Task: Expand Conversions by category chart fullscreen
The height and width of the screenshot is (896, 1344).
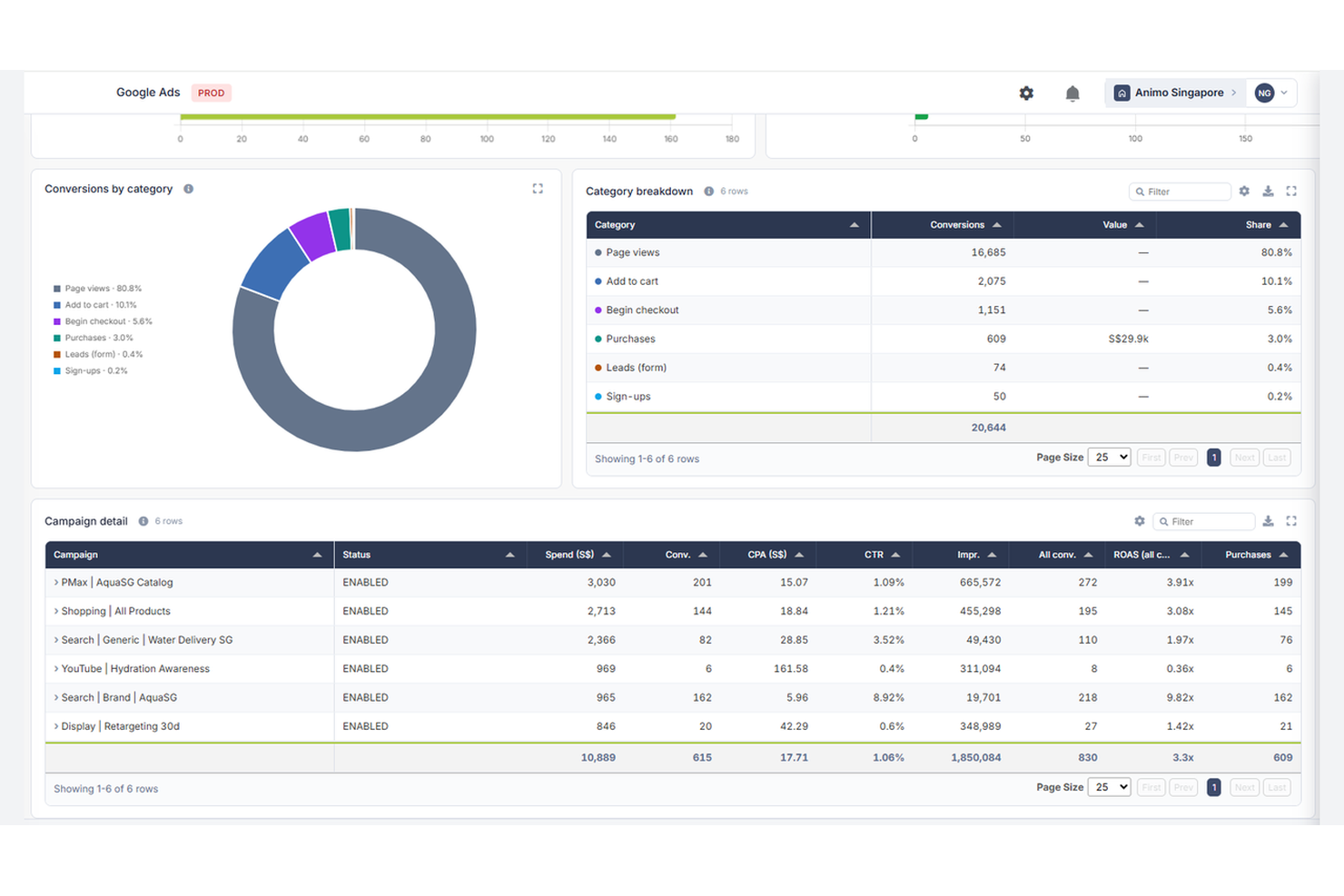Action: click(538, 189)
